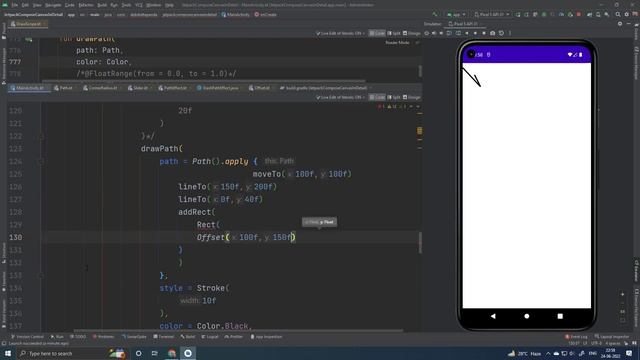Viewport: 640px width, 360px height.
Task: Place cursor on 'drawPath(' at line 123
Action: 162,149
